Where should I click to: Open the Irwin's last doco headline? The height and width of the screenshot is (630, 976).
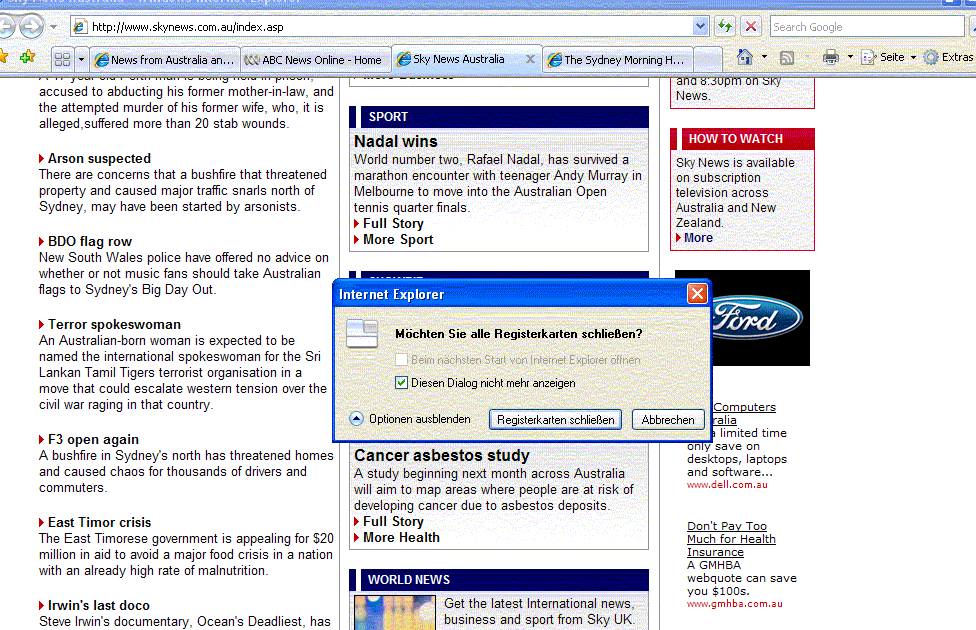click(x=98, y=605)
